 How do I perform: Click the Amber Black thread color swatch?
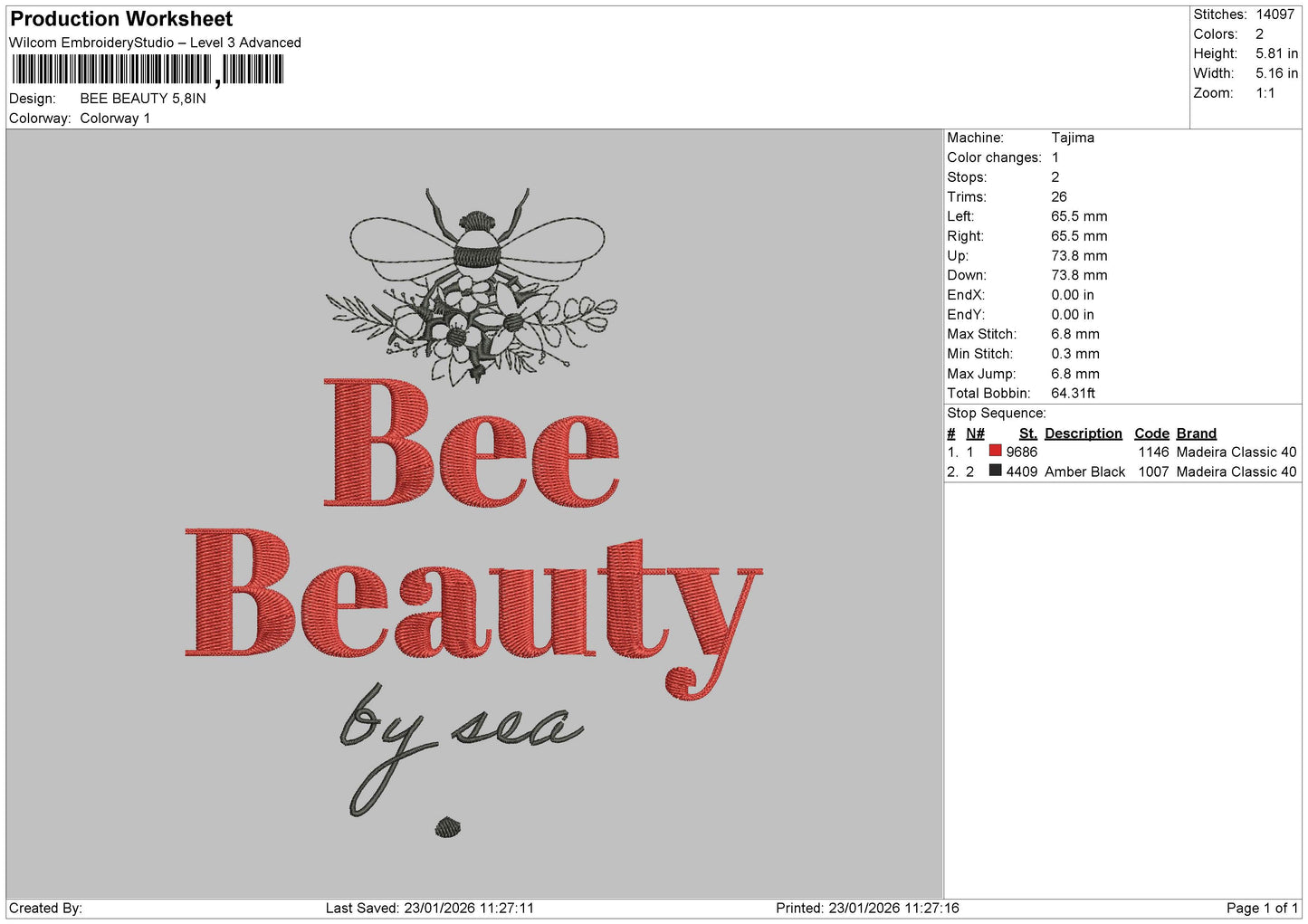[995, 471]
